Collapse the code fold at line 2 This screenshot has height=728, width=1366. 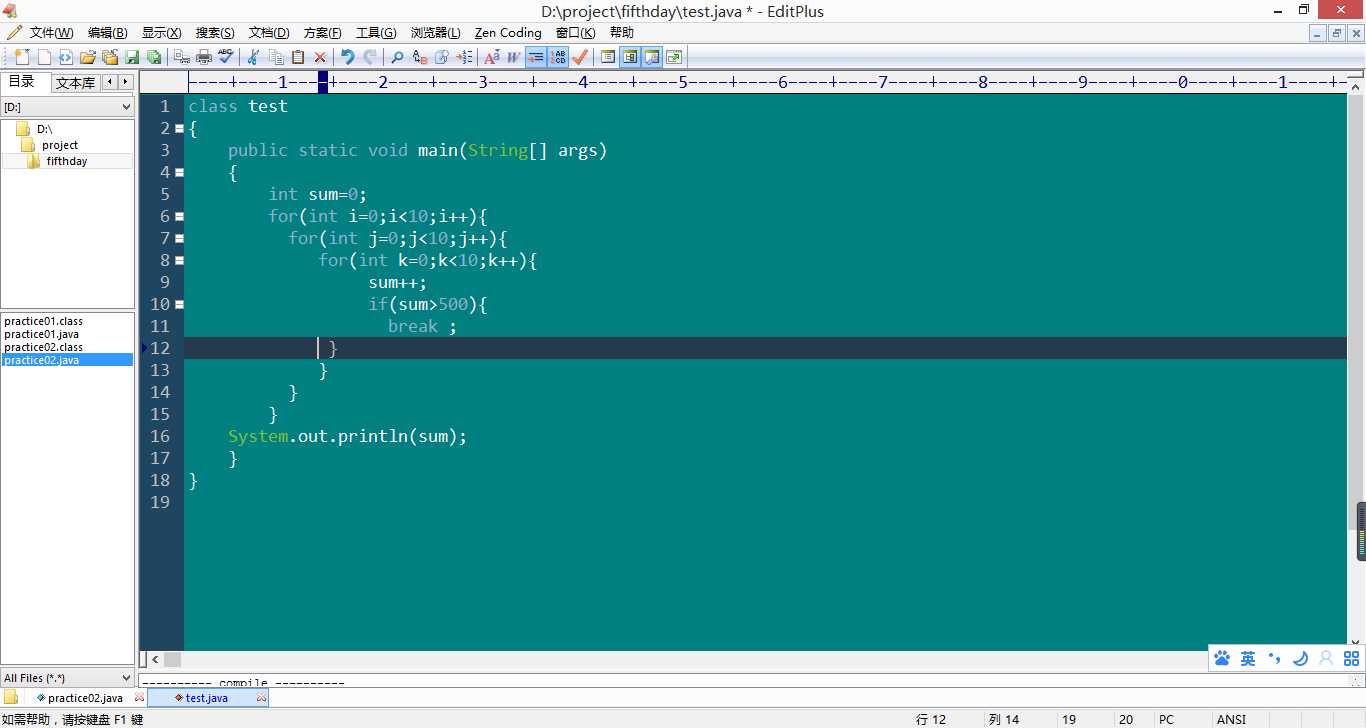click(x=179, y=128)
